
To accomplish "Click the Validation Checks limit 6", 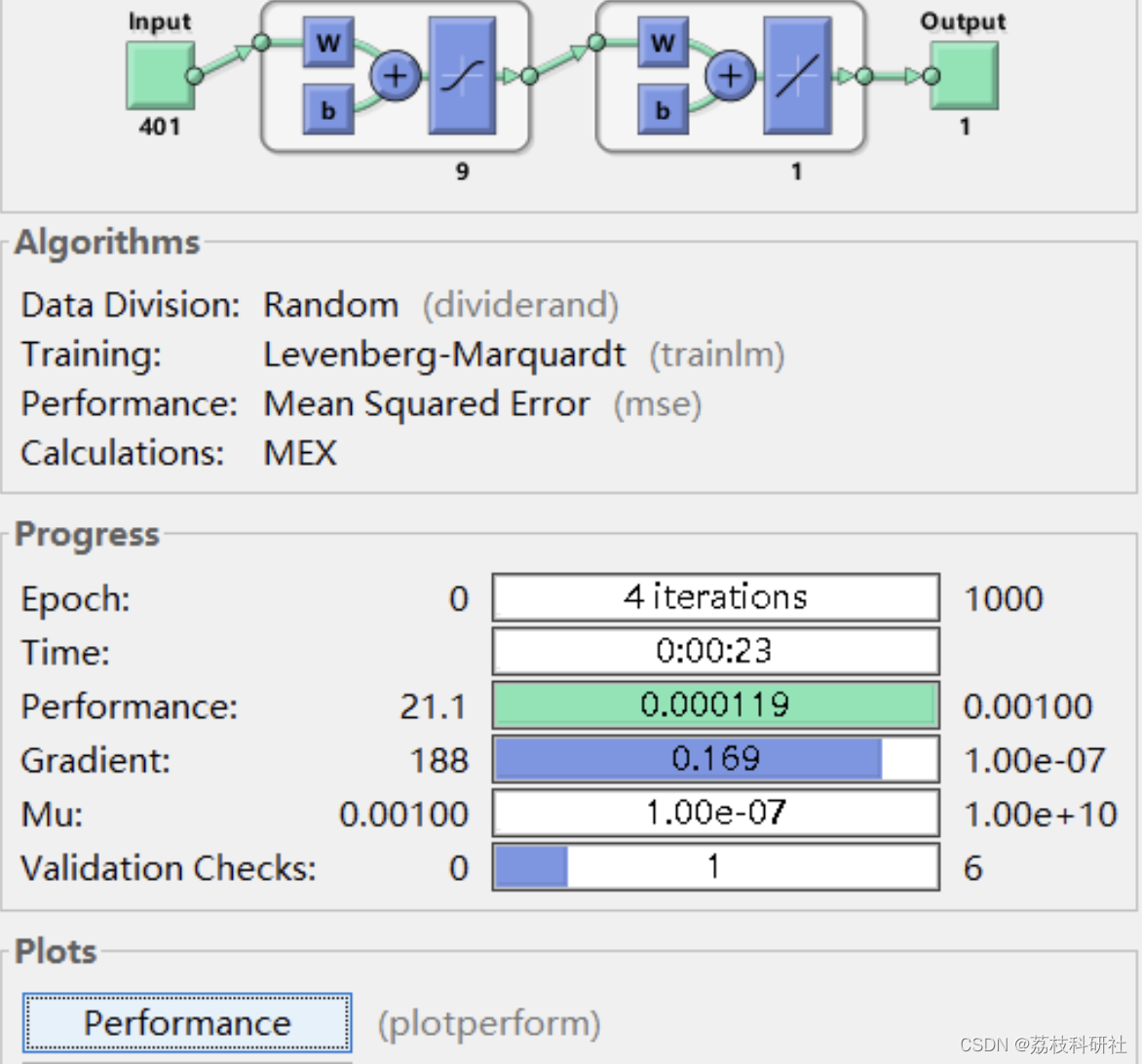I will click(x=973, y=868).
